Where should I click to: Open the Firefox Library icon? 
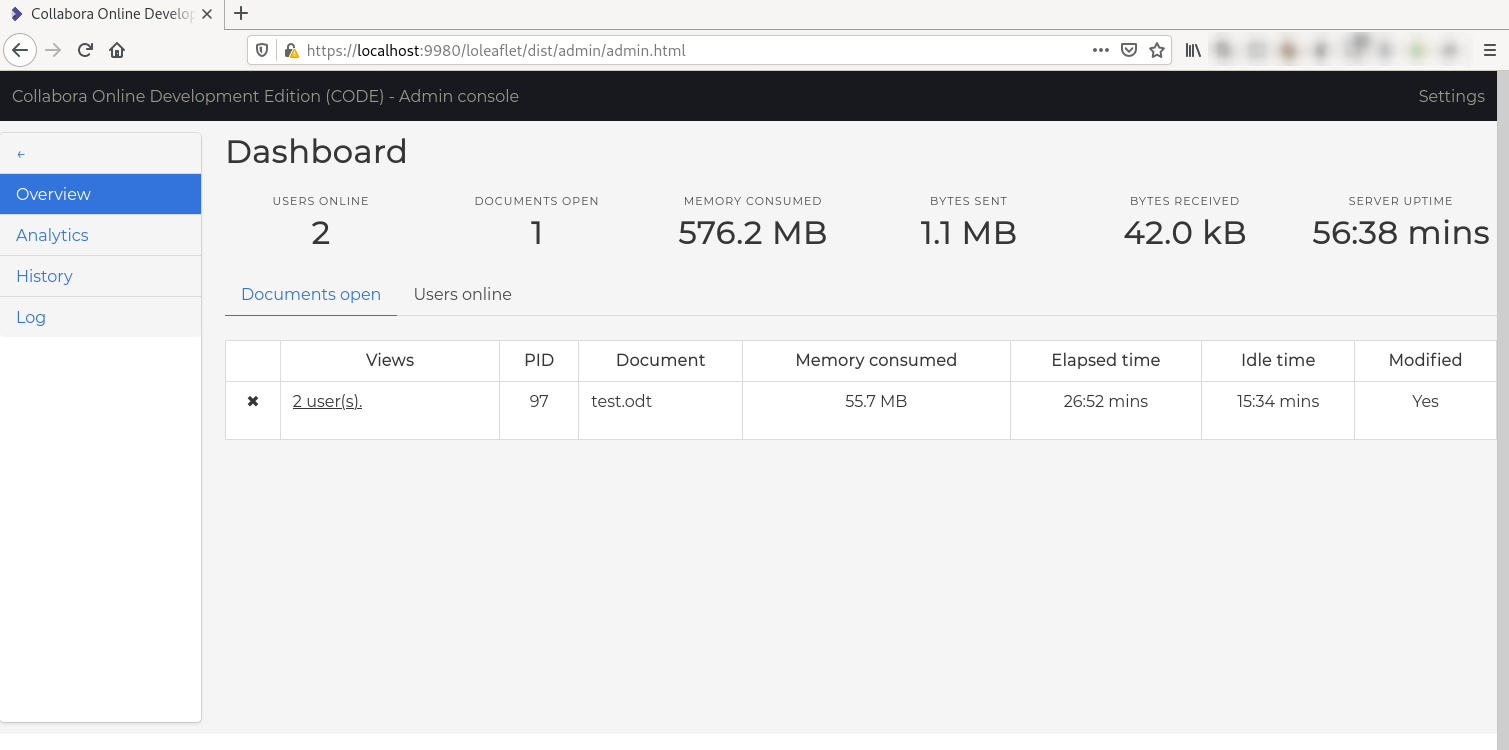(1193, 50)
